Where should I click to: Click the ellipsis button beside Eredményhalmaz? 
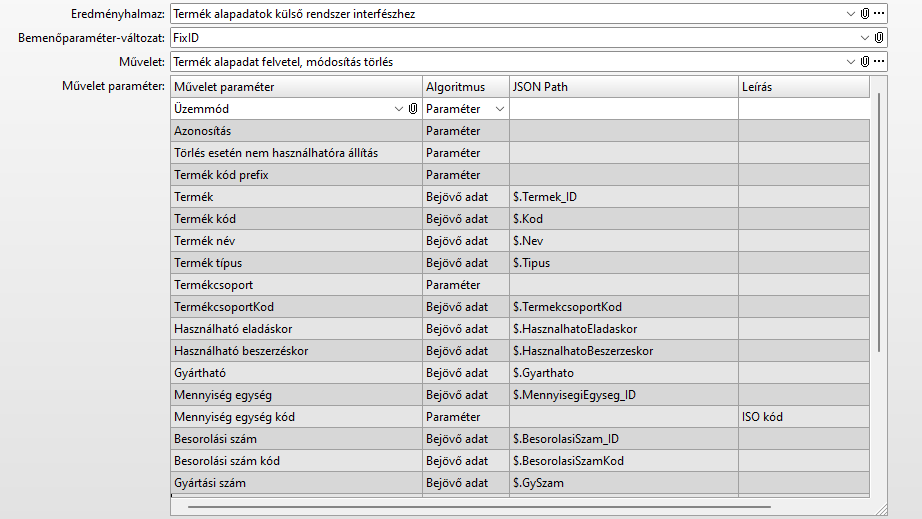[x=879, y=14]
